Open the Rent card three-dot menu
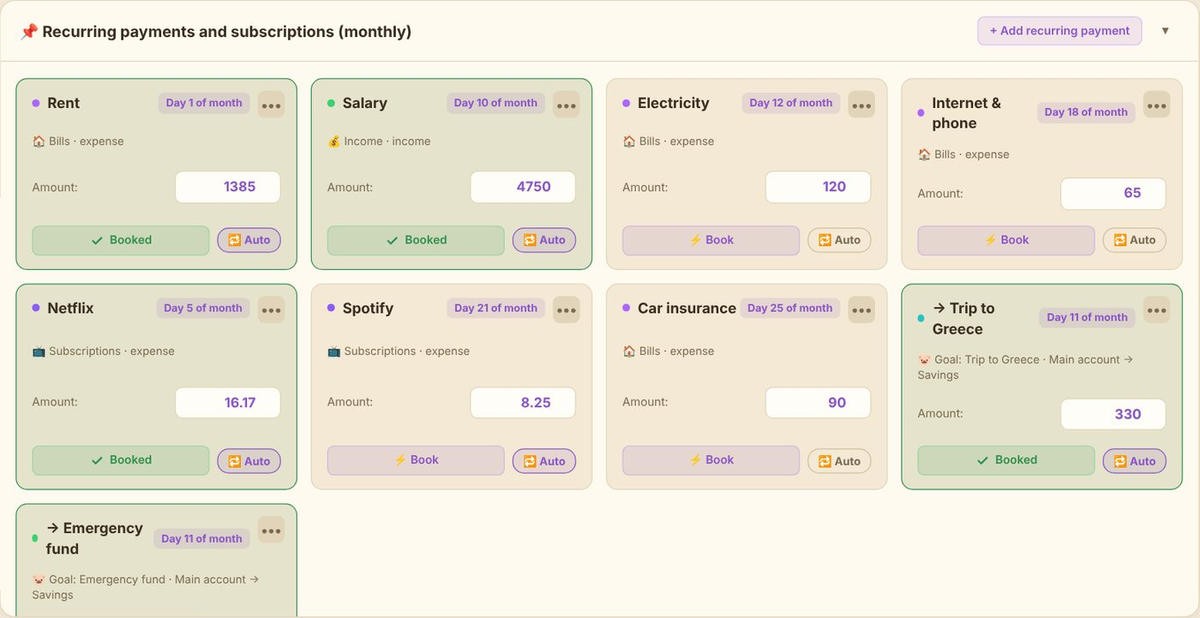1200x618 pixels. (271, 104)
